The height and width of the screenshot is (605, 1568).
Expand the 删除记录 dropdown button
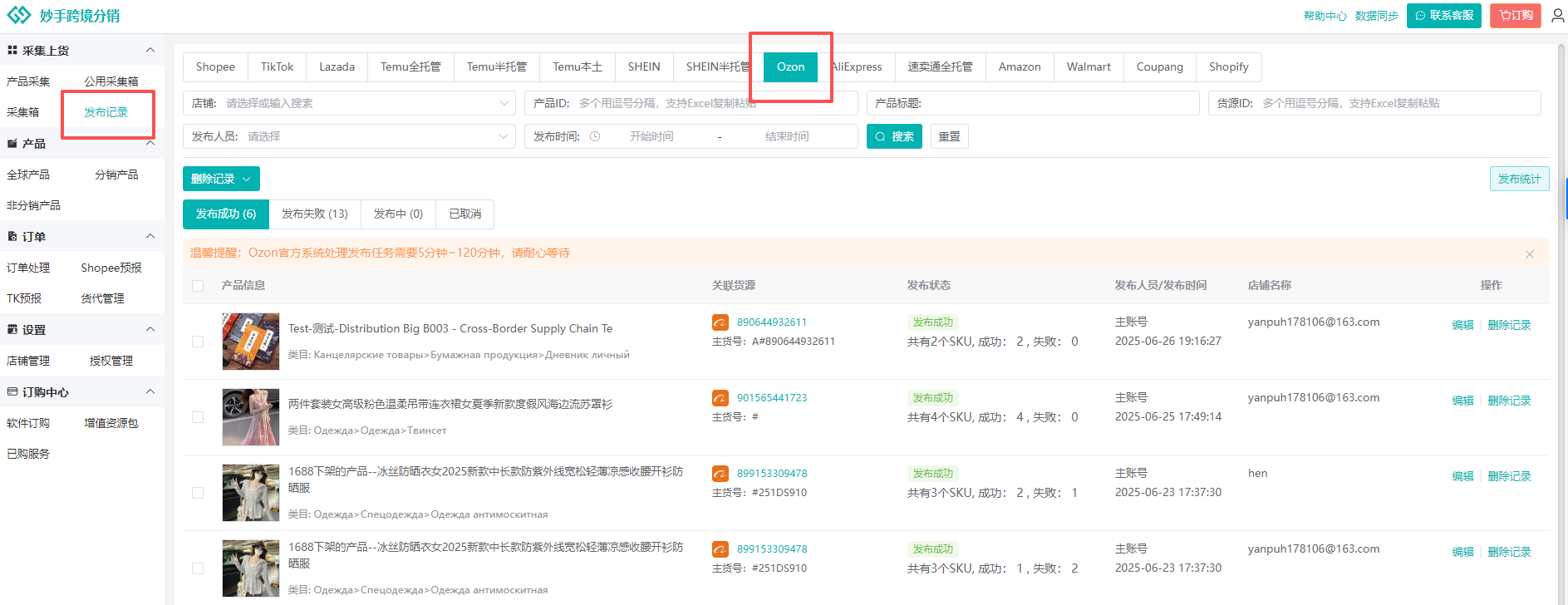(221, 180)
